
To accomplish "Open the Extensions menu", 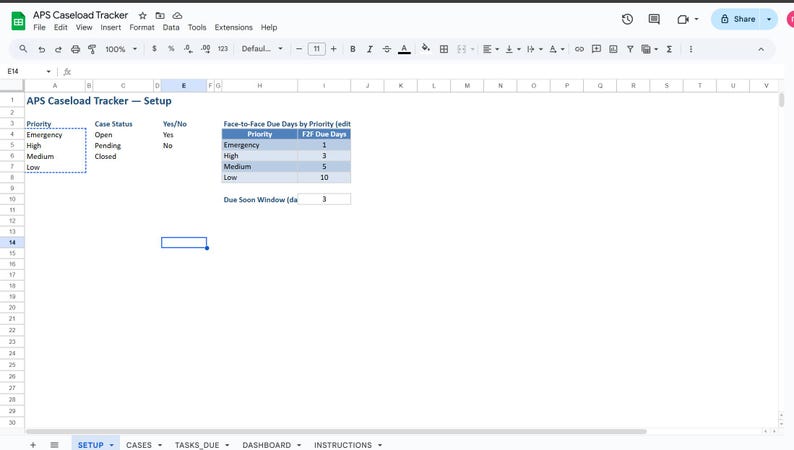I will 233,27.
